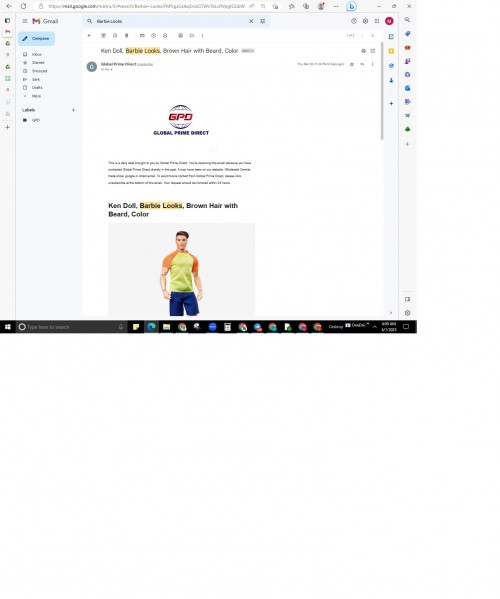The image size is (500, 599).
Task: Snooze this email from toolbar
Action: point(154,36)
